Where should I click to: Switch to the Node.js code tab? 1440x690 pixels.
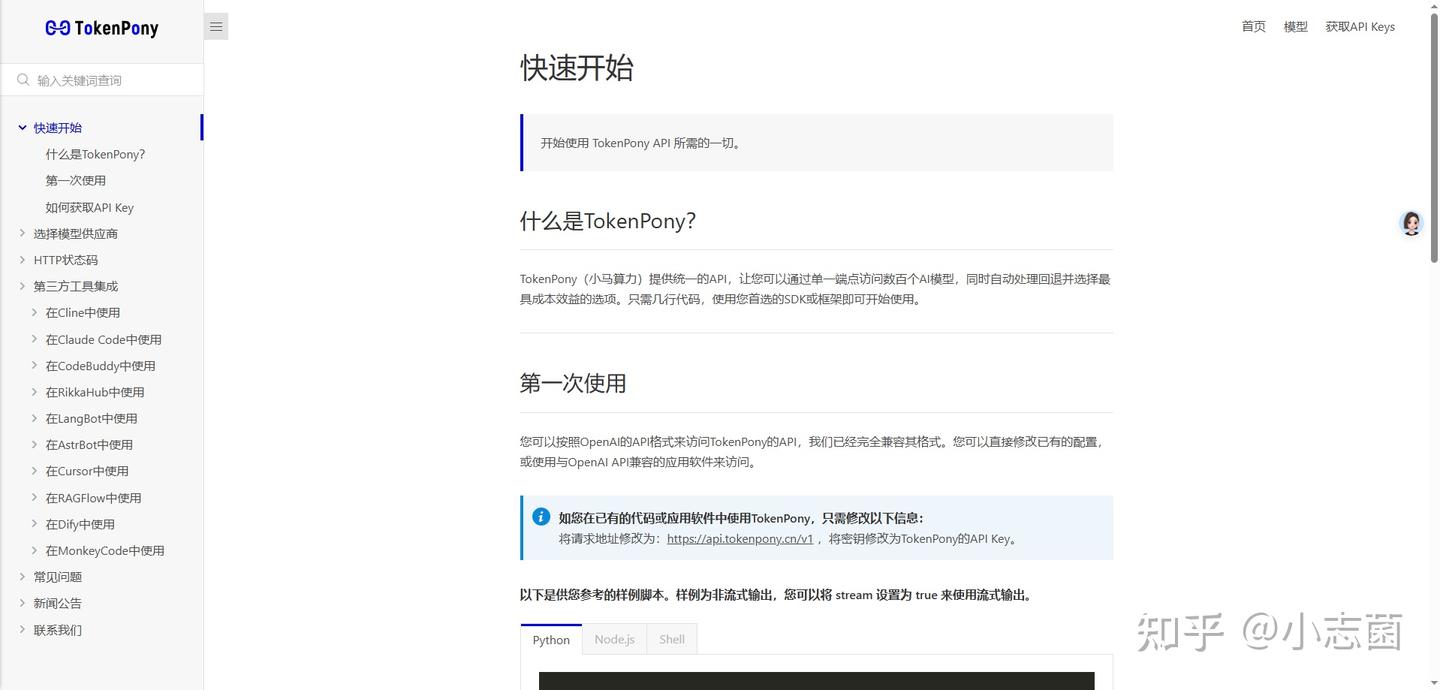click(614, 639)
